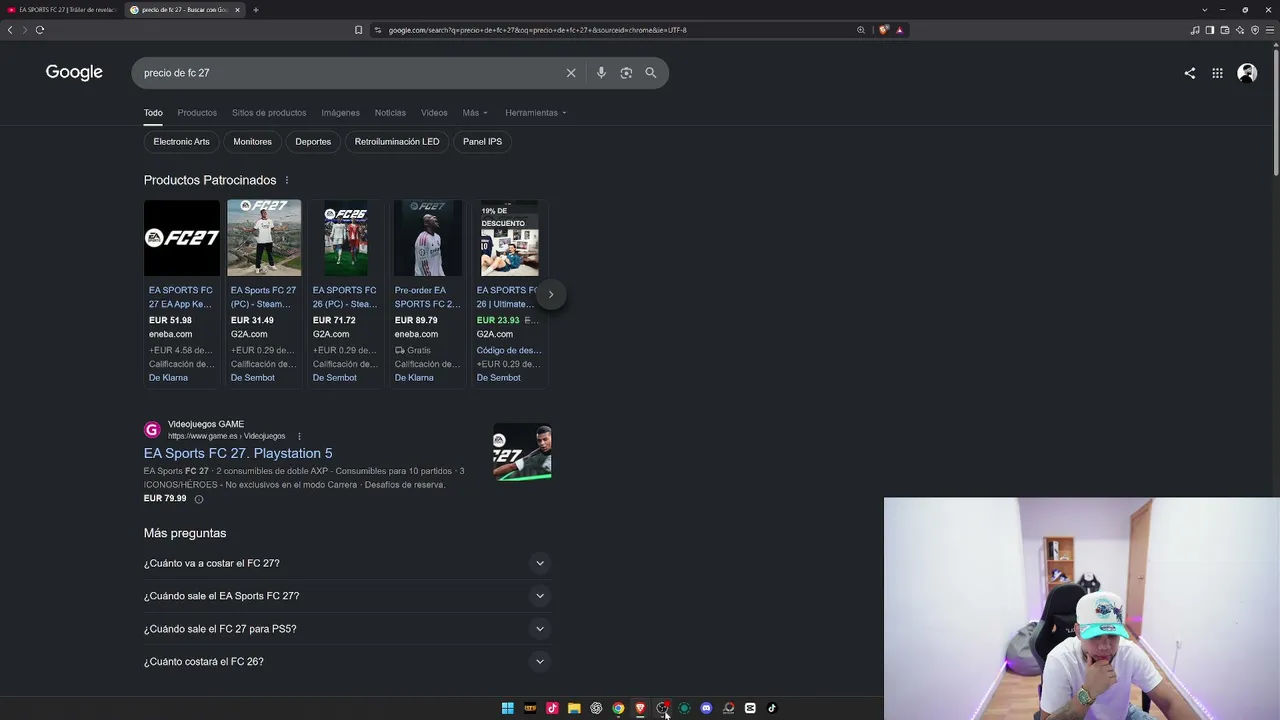Viewport: 1280px width, 720px height.
Task: Open Brave Shields lion icon
Action: point(883,30)
